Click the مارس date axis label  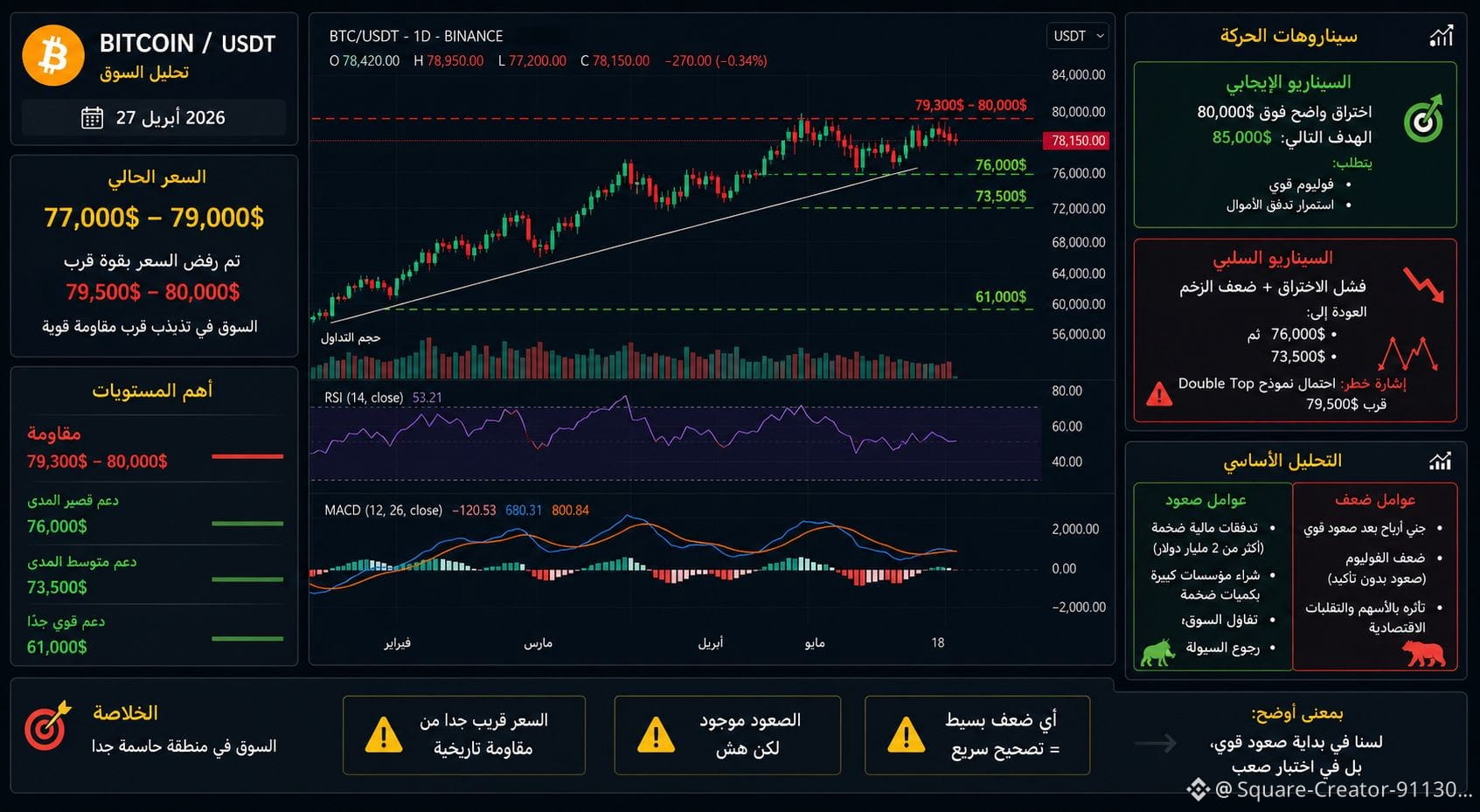coord(538,643)
